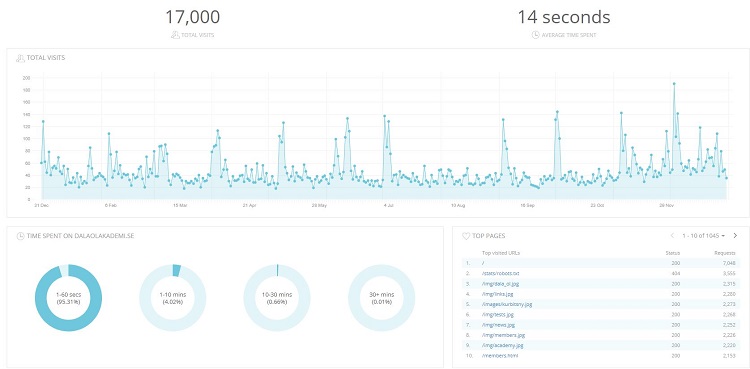Image resolution: width=750 pixels, height=369 pixels.
Task: Select the 1-60 secs donut chart
Action: 68,298
